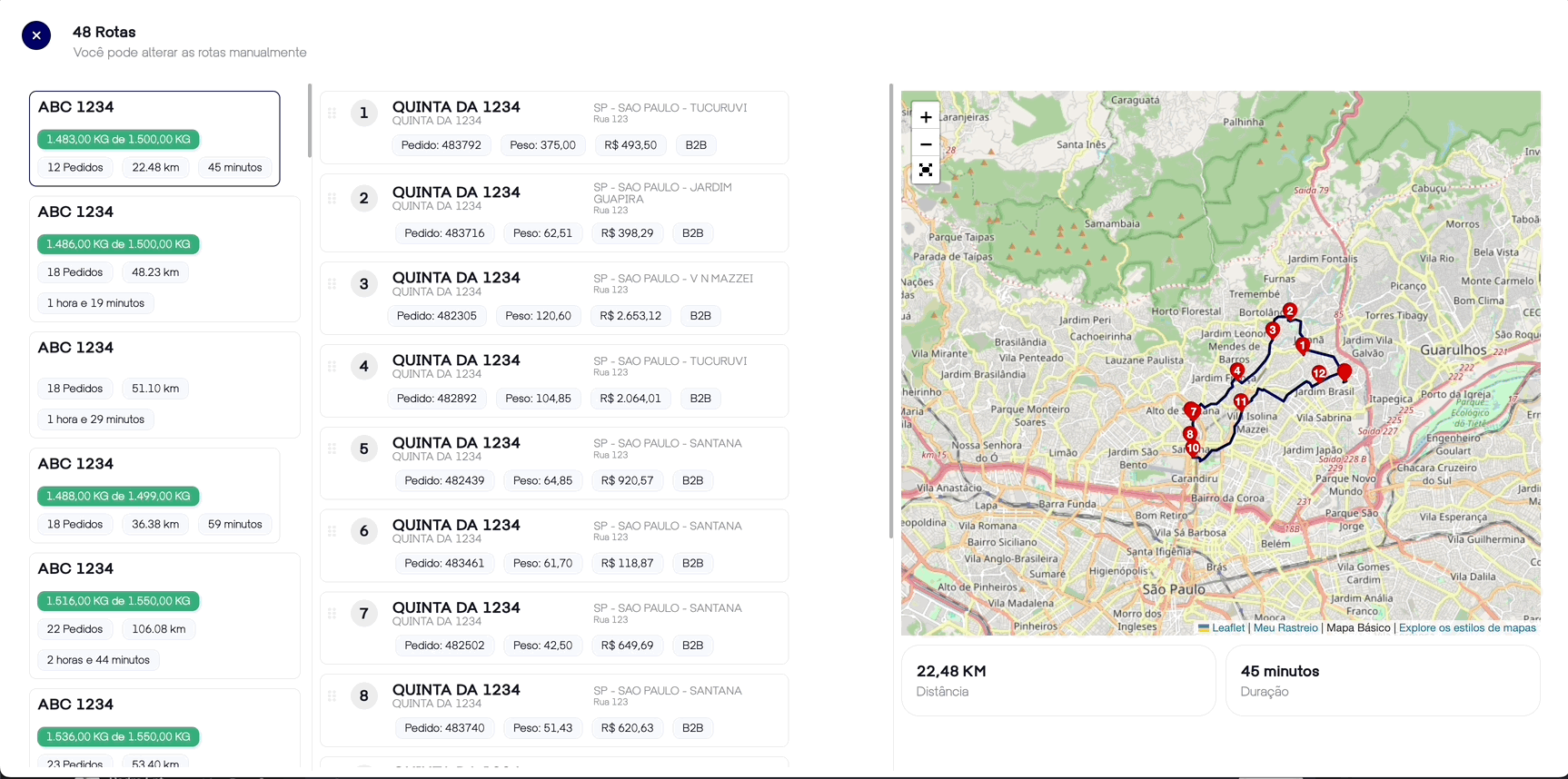Click the 1.483,00 KG capacity badge
The height and width of the screenshot is (779, 1568).
118,140
